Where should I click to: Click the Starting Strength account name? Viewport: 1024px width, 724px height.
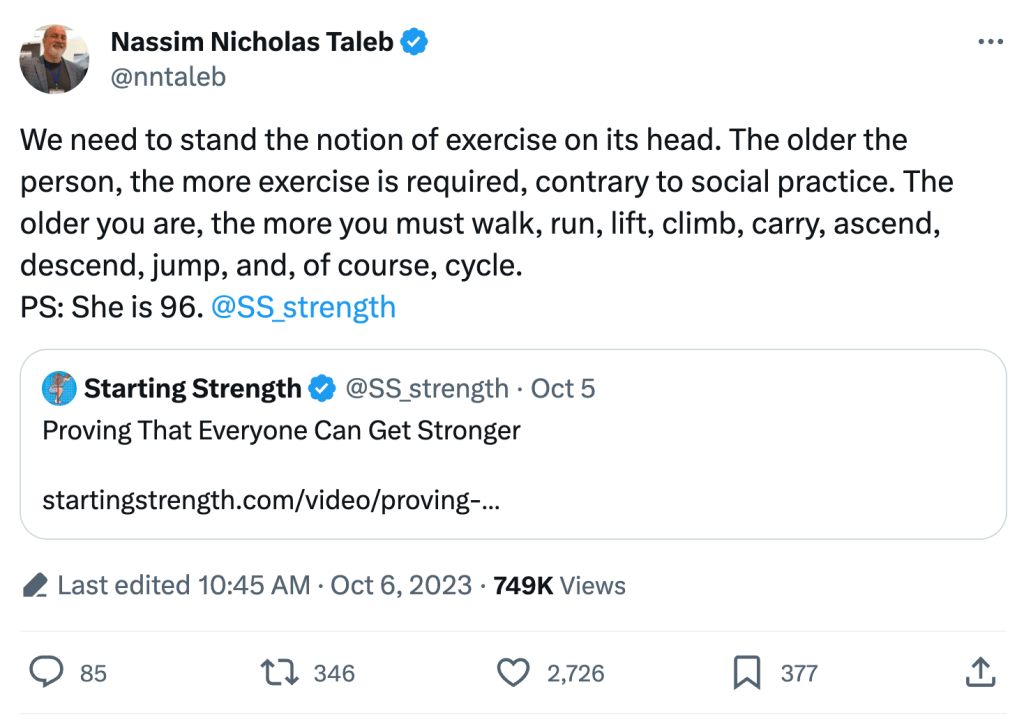click(x=192, y=388)
